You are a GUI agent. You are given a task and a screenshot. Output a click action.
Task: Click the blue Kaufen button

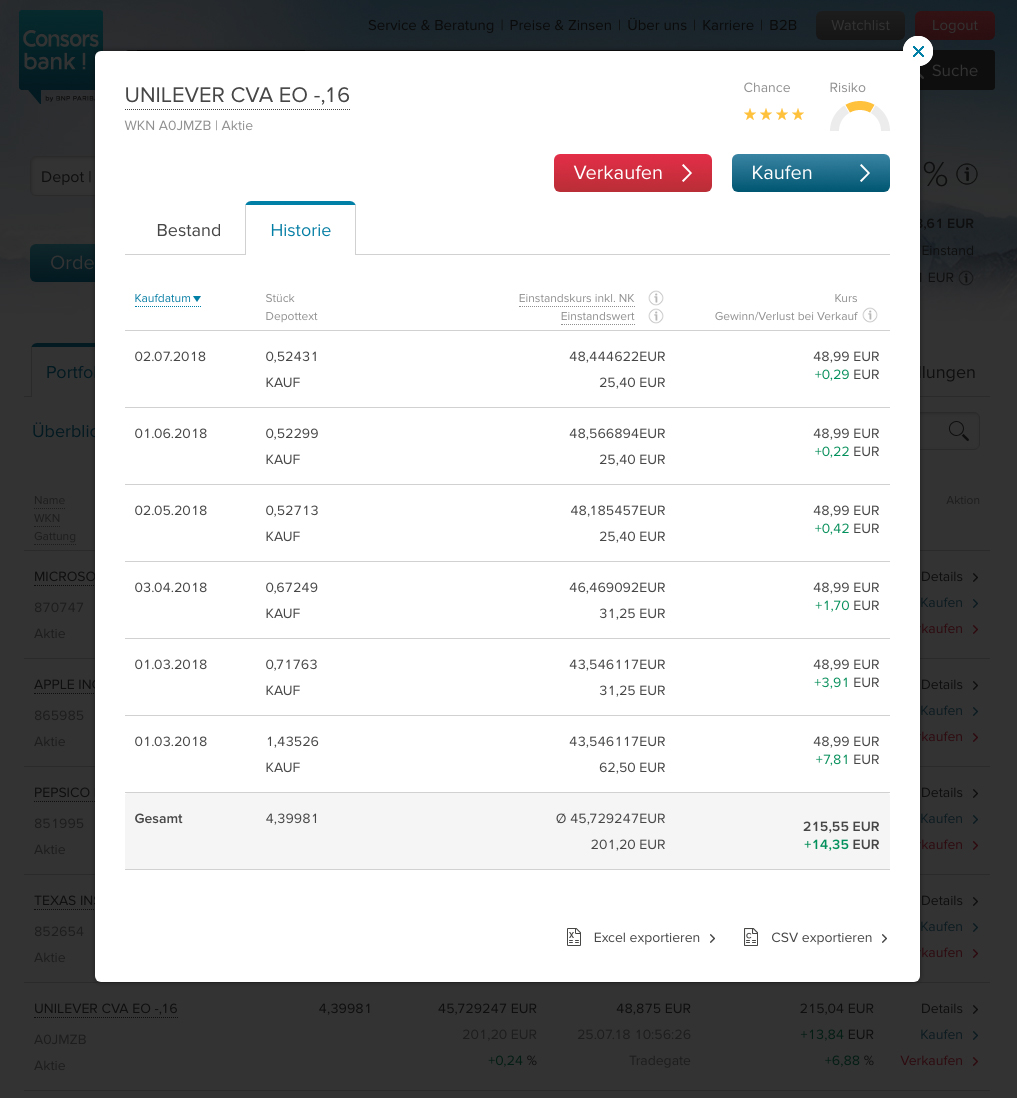tap(810, 173)
